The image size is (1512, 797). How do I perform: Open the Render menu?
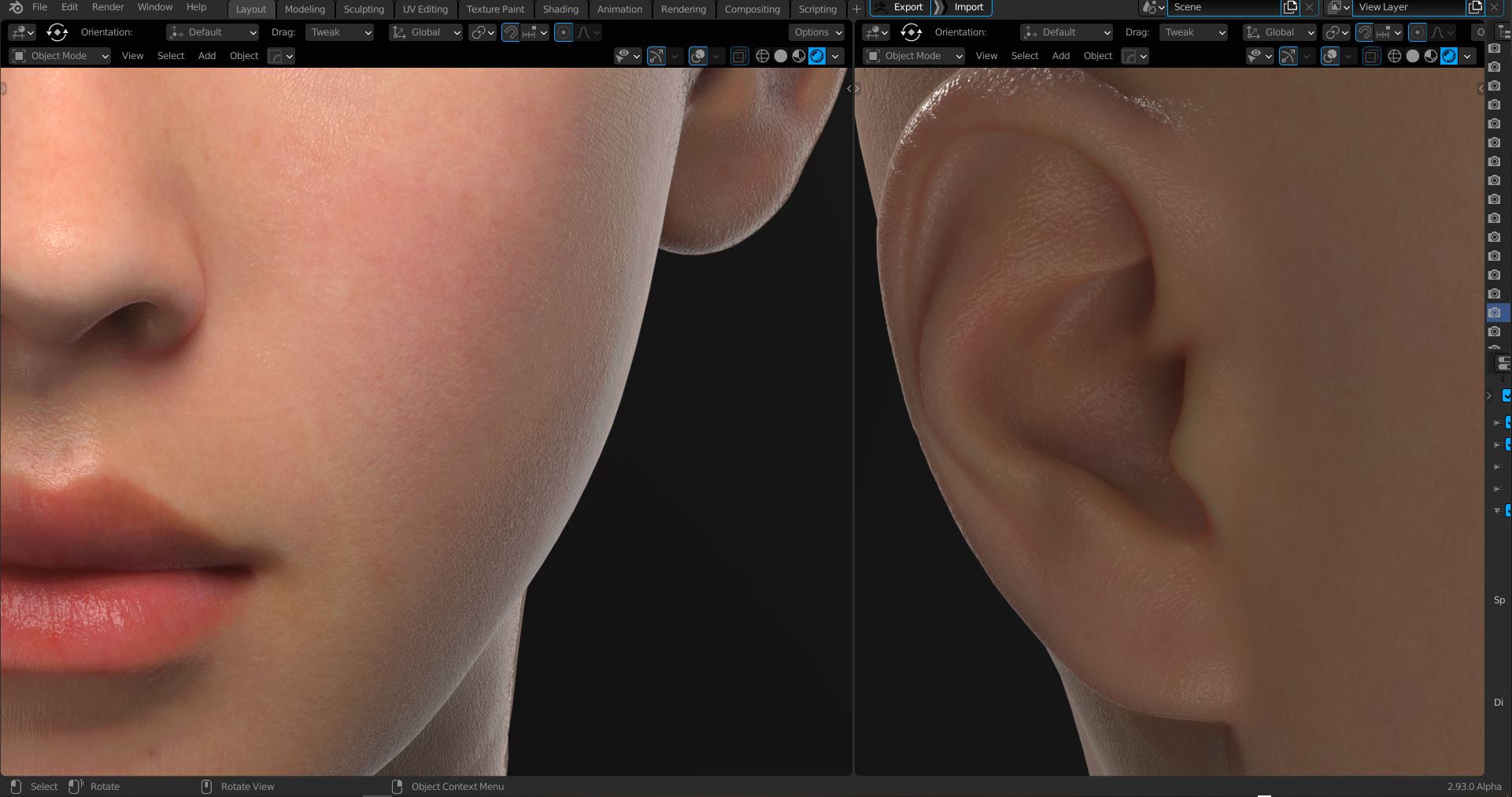click(x=108, y=7)
